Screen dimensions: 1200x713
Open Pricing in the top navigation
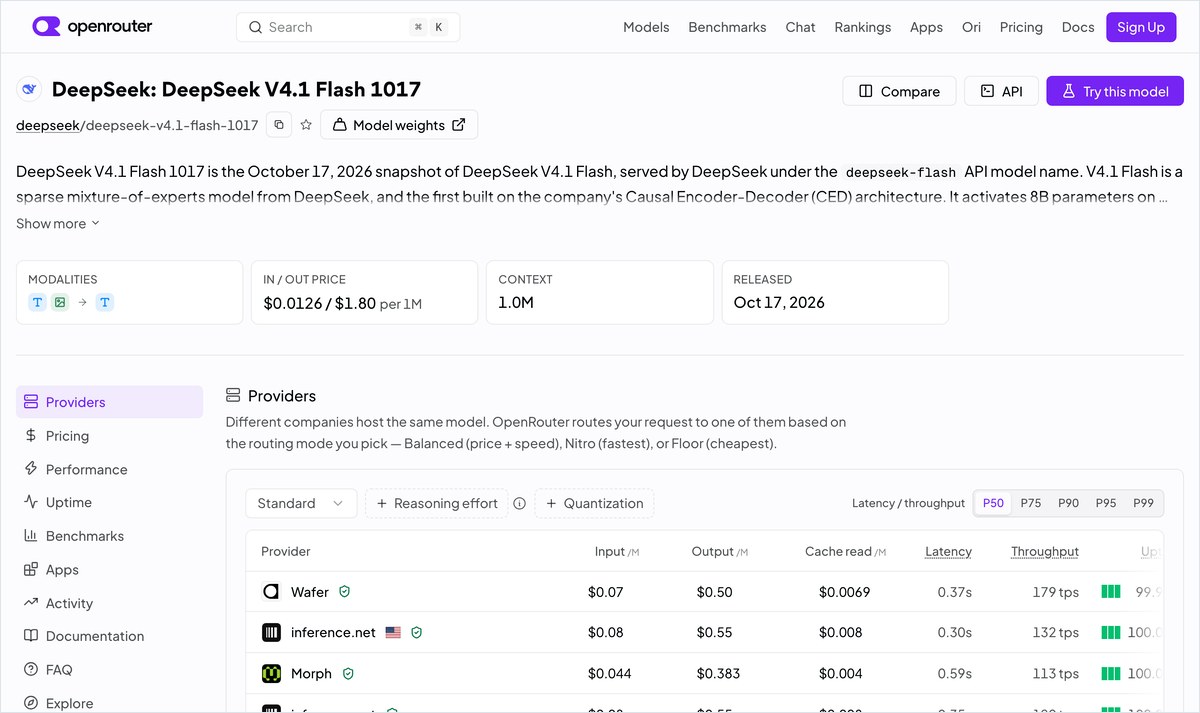point(1021,27)
